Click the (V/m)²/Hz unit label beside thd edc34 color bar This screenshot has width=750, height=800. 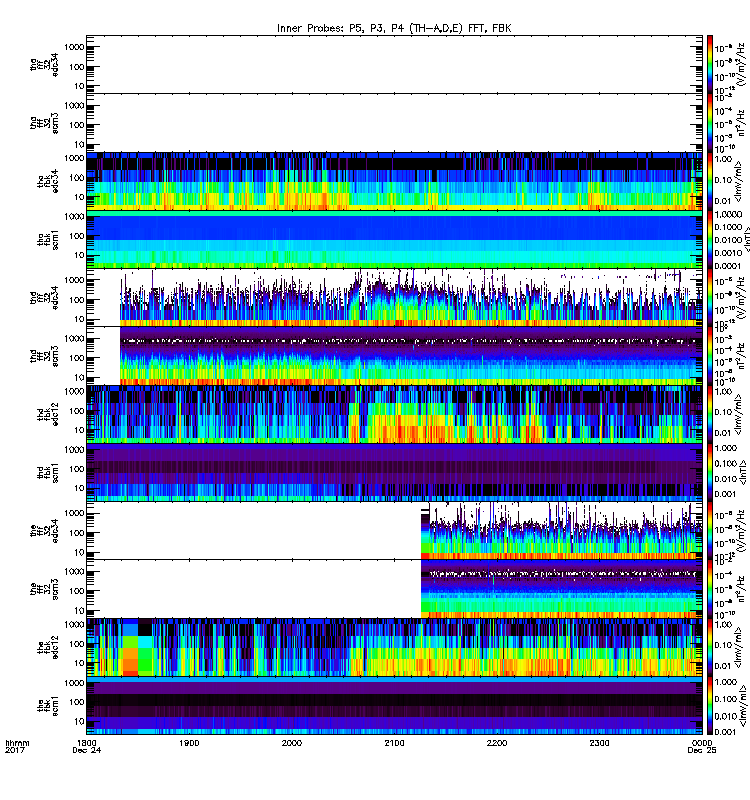tap(741, 298)
